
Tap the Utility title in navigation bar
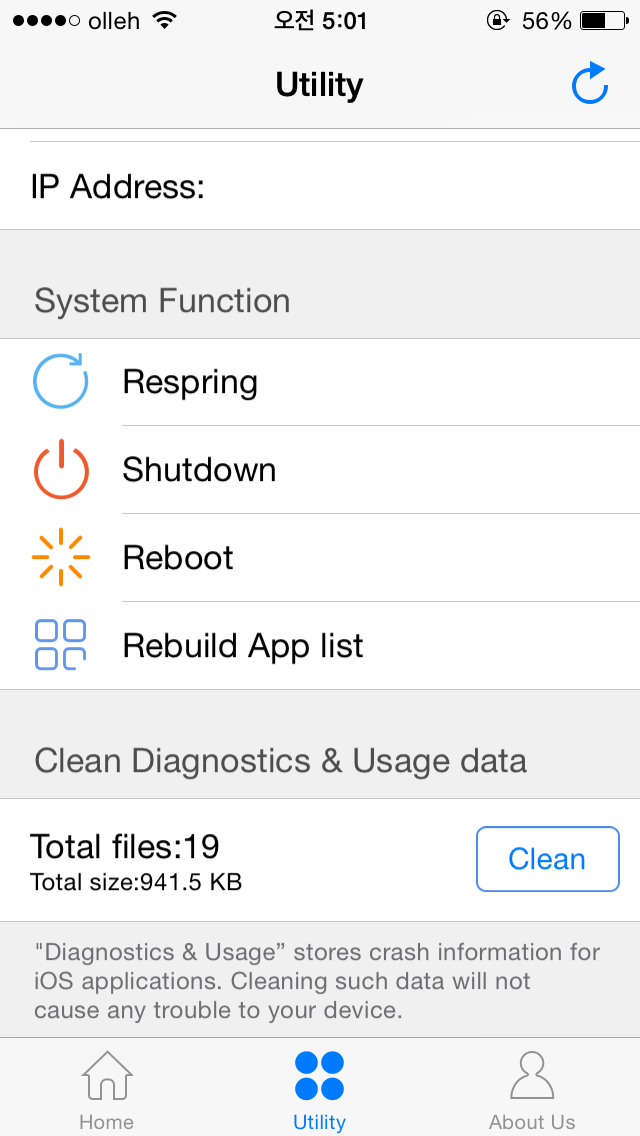(319, 85)
